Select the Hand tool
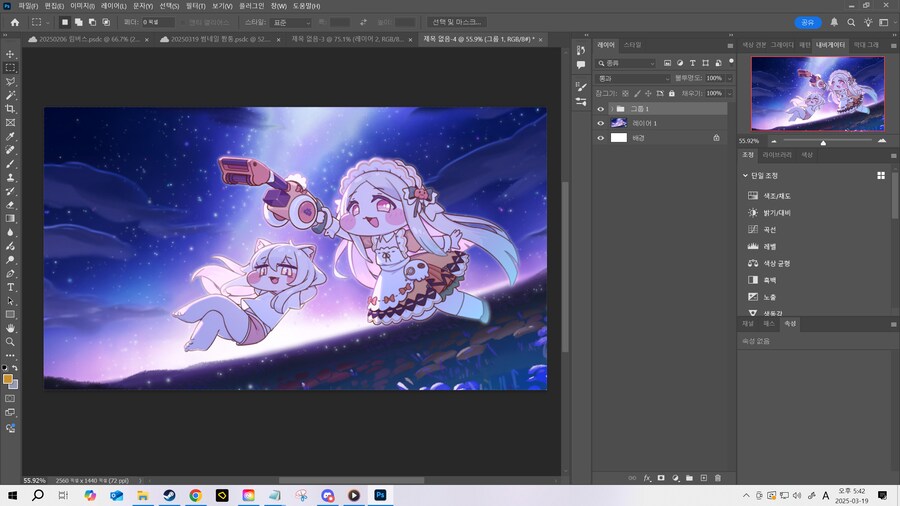 (x=10, y=328)
